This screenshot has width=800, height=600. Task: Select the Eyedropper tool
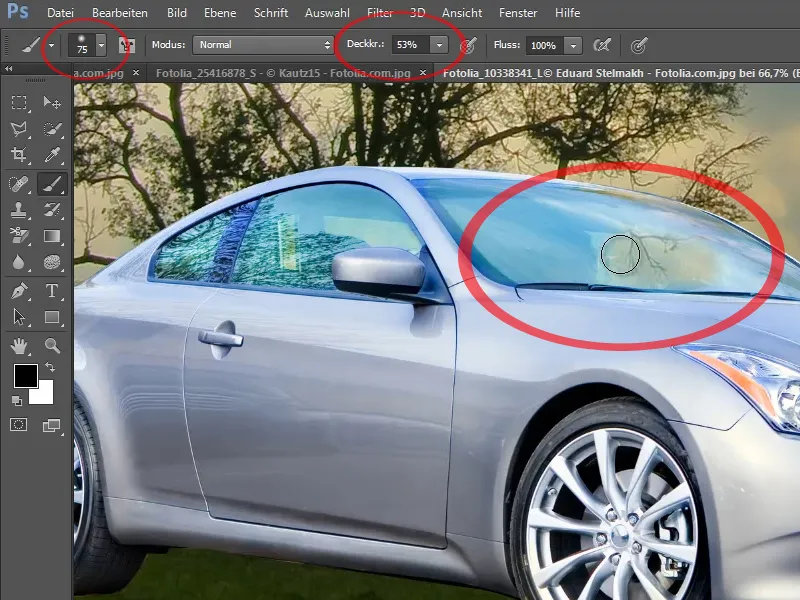pyautogui.click(x=52, y=155)
